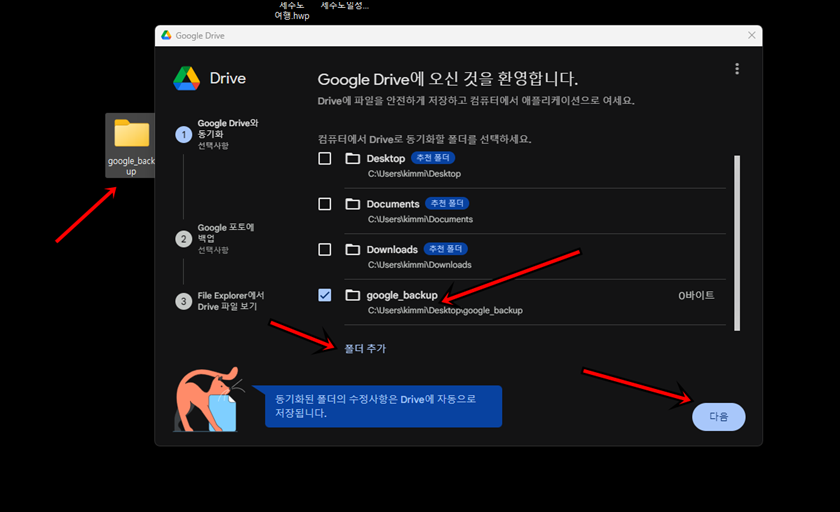Click the 추천 폴더 badge beside Documents
Image resolution: width=840 pixels, height=512 pixels.
click(447, 204)
